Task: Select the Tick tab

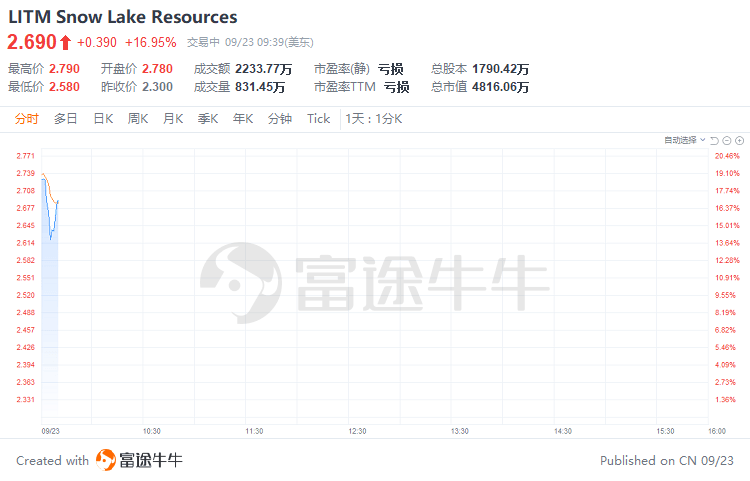Action: tap(319, 119)
